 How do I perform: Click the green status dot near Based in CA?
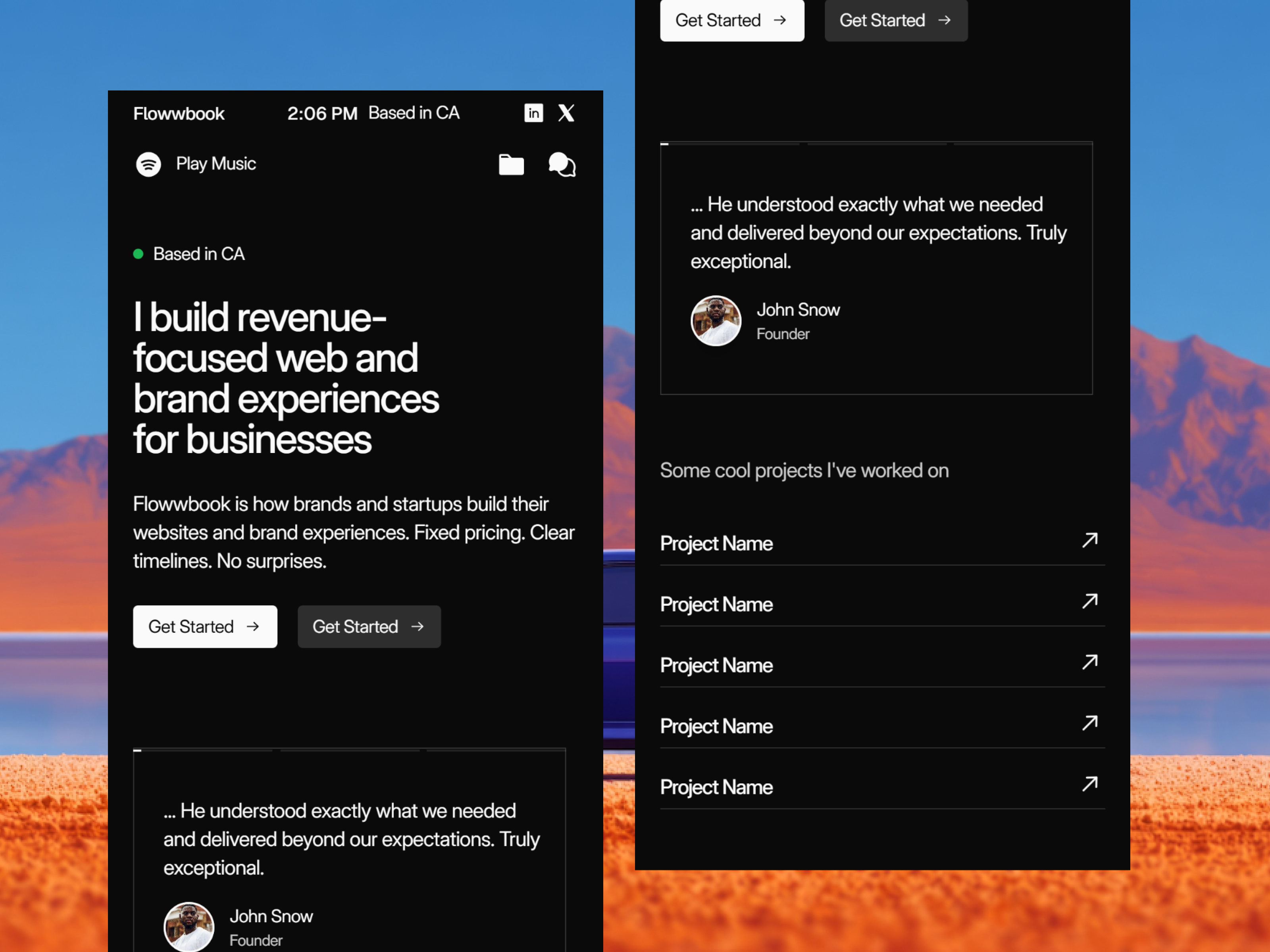138,253
